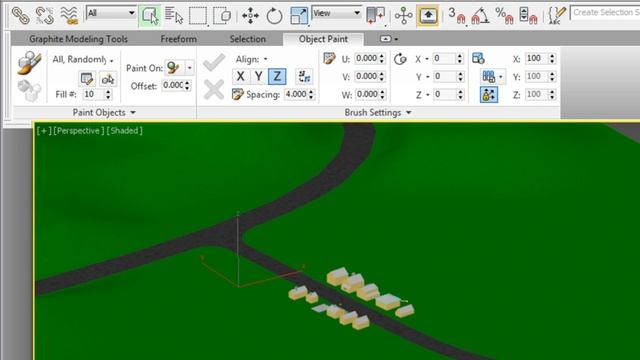This screenshot has width=640, height=360.
Task: Click the Scale brush icon
Action: [478, 58]
